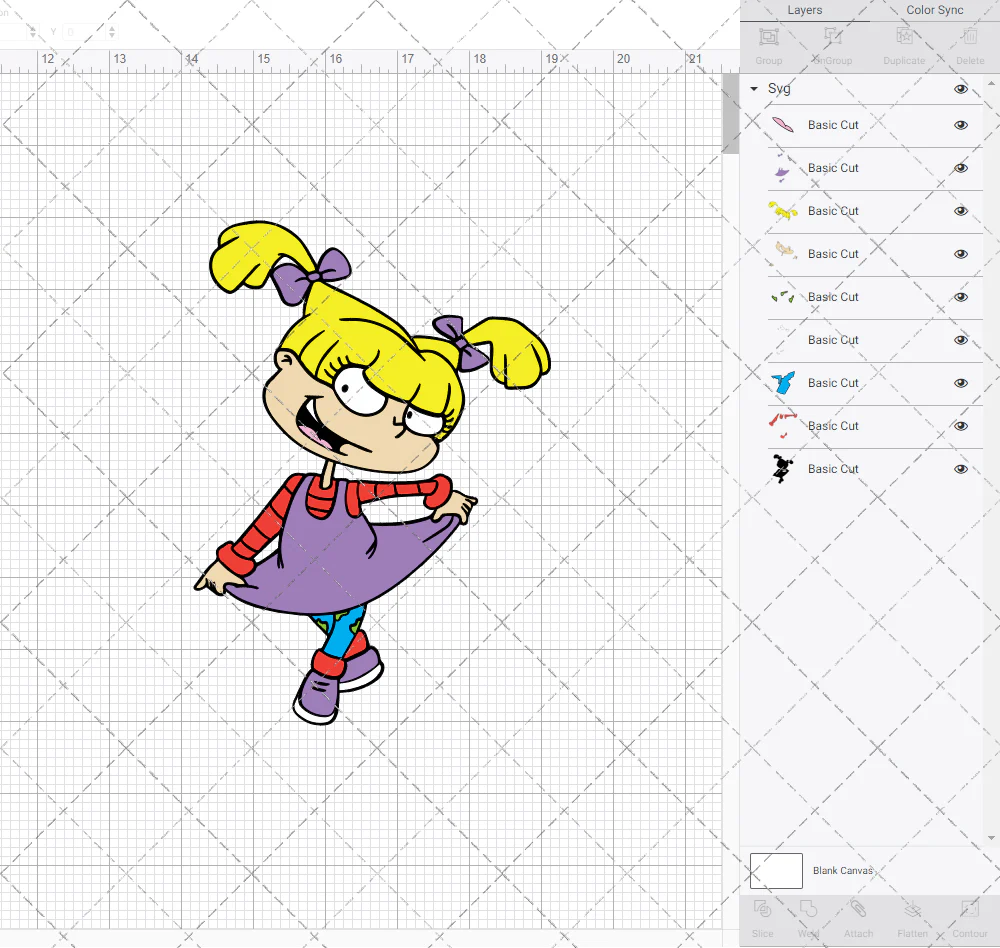Open the Layers tab
Screen dimensions: 1000x948
click(x=804, y=10)
